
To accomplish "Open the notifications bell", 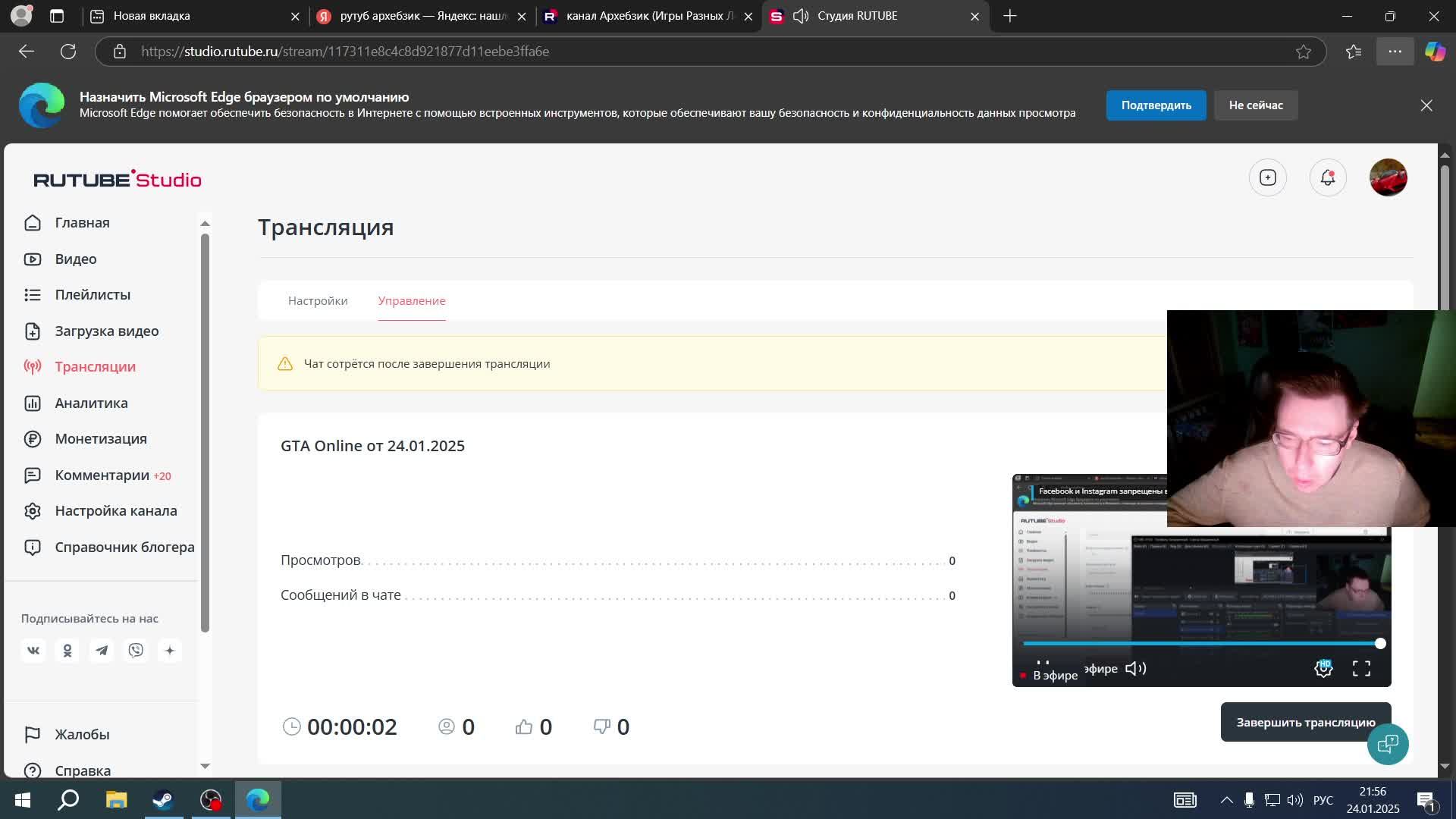I will (1328, 177).
